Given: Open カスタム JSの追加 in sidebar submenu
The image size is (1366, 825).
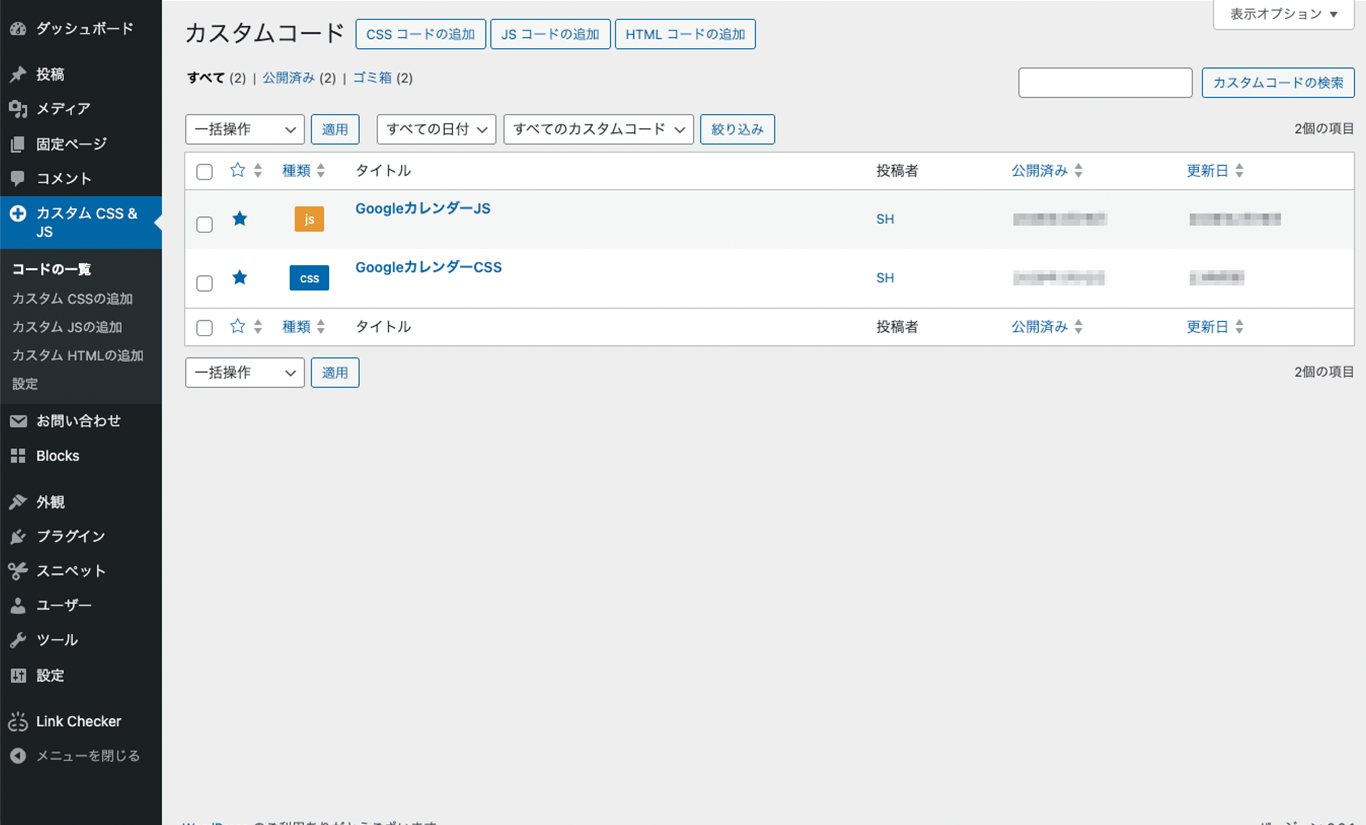Looking at the screenshot, I should [67, 327].
